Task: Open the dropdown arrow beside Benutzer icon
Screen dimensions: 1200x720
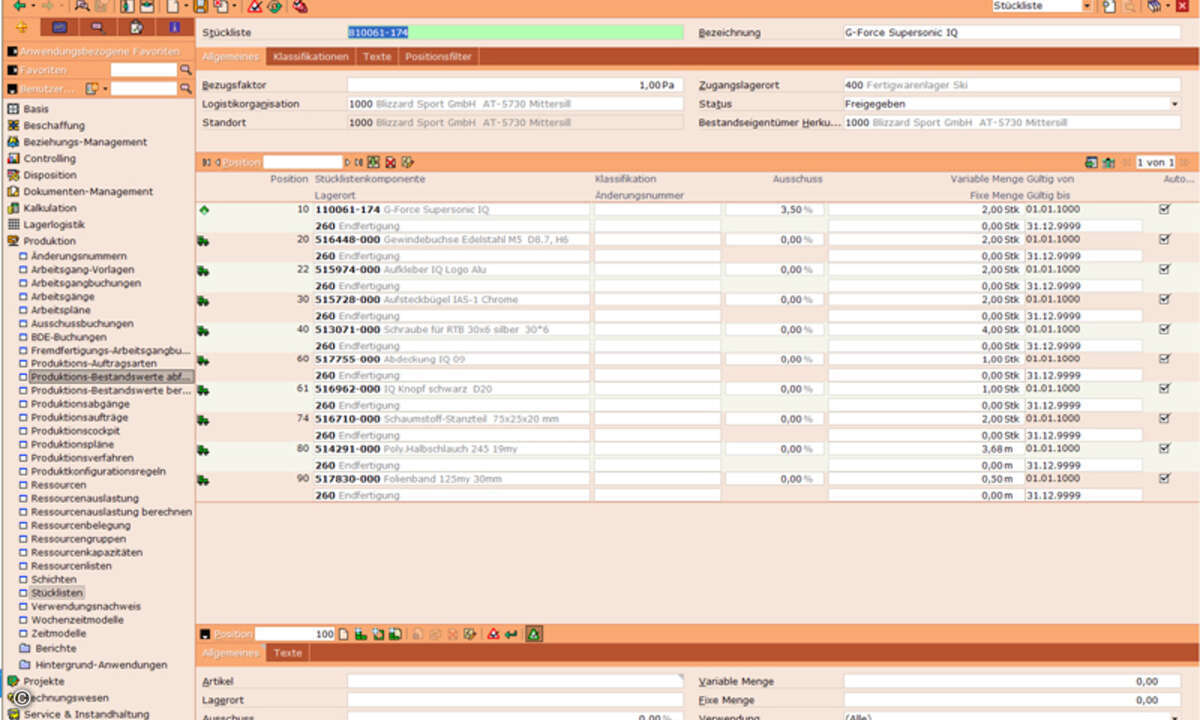Action: 104,89
